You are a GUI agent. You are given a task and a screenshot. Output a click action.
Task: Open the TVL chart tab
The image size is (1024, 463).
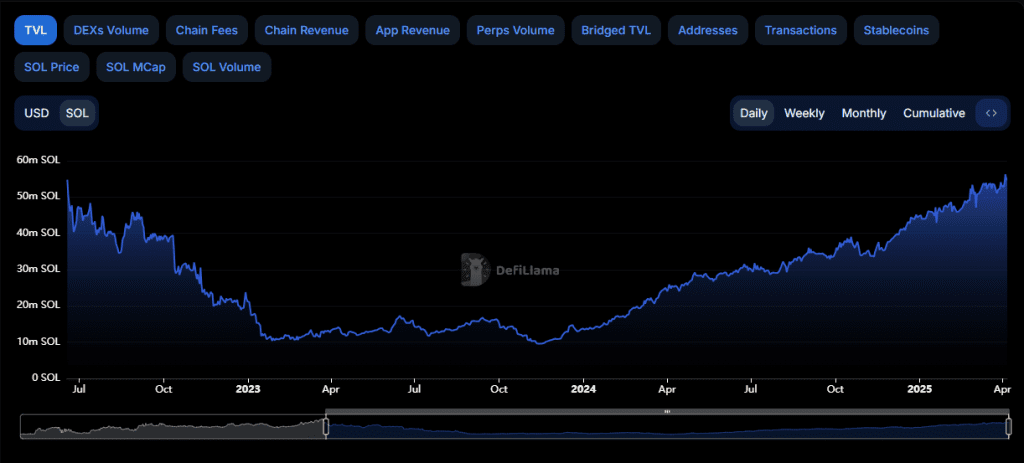(36, 30)
